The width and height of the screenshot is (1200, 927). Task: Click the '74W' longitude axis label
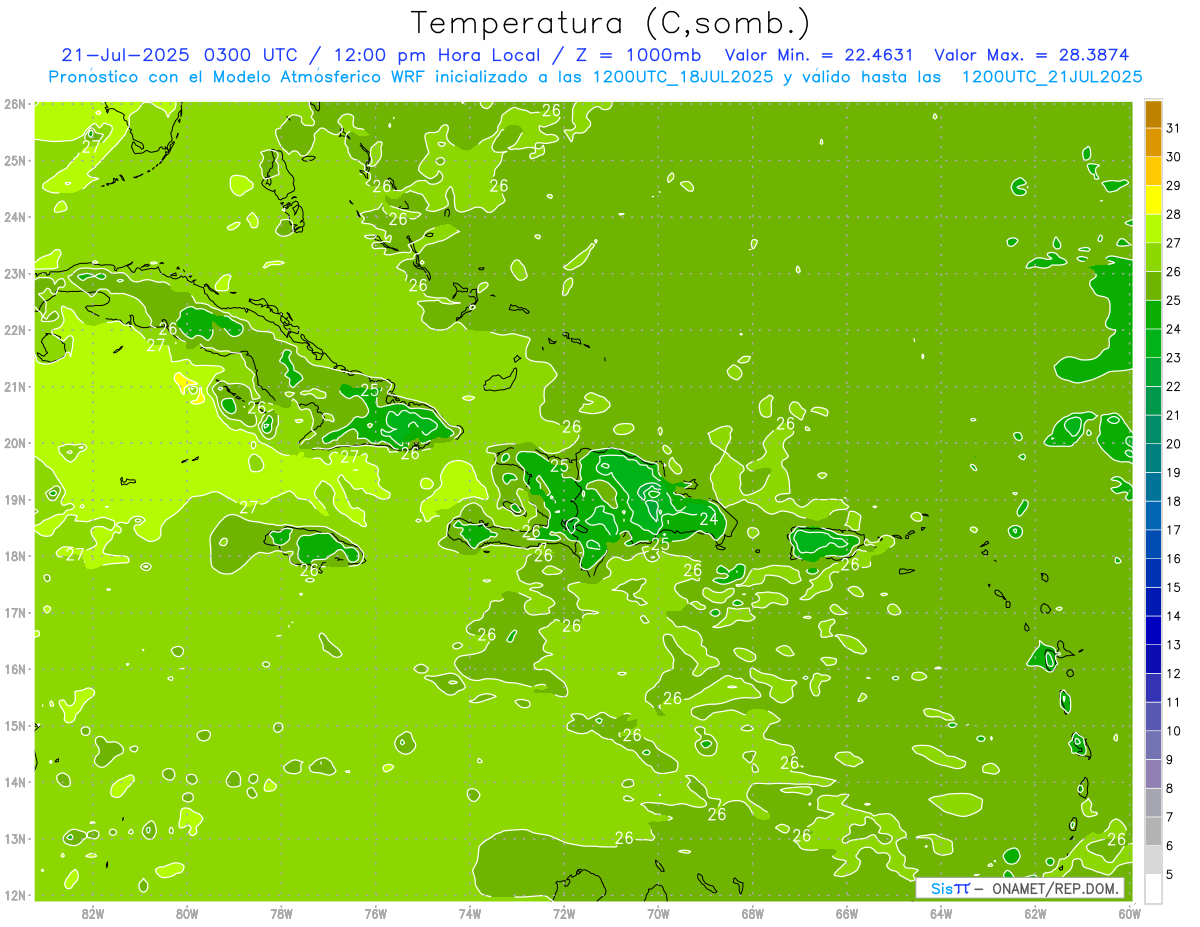coord(470,913)
